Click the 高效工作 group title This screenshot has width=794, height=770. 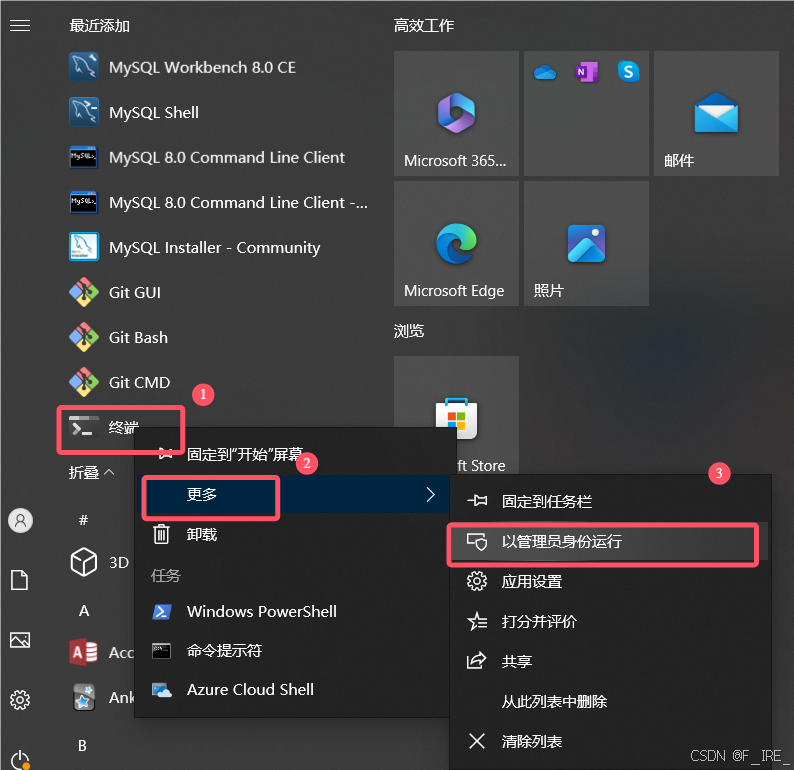pos(424,25)
